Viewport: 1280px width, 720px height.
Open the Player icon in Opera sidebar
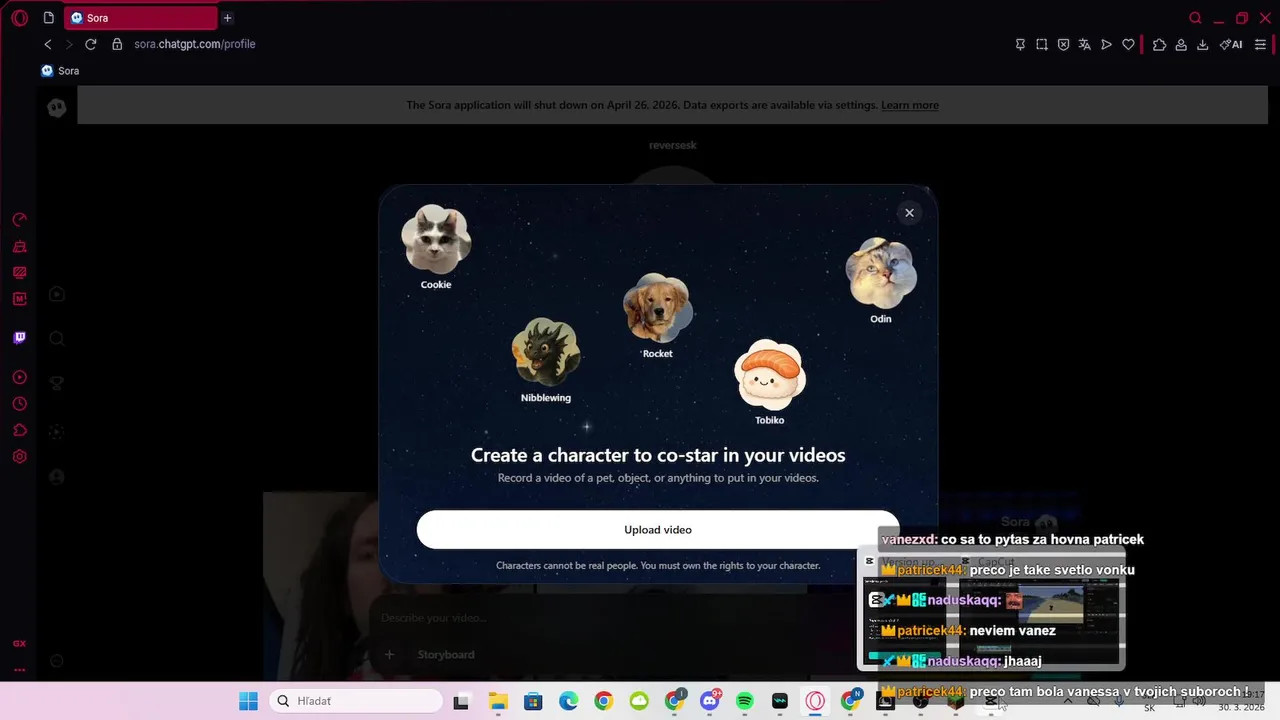click(x=19, y=378)
